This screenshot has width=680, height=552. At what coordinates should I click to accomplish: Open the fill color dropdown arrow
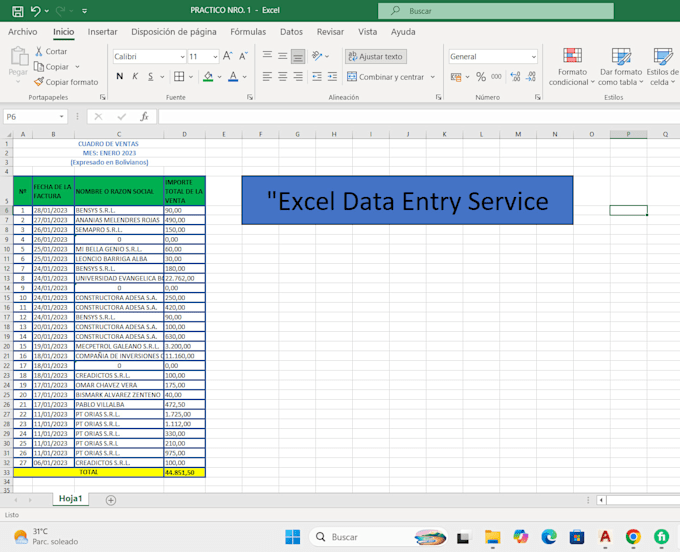coord(219,77)
